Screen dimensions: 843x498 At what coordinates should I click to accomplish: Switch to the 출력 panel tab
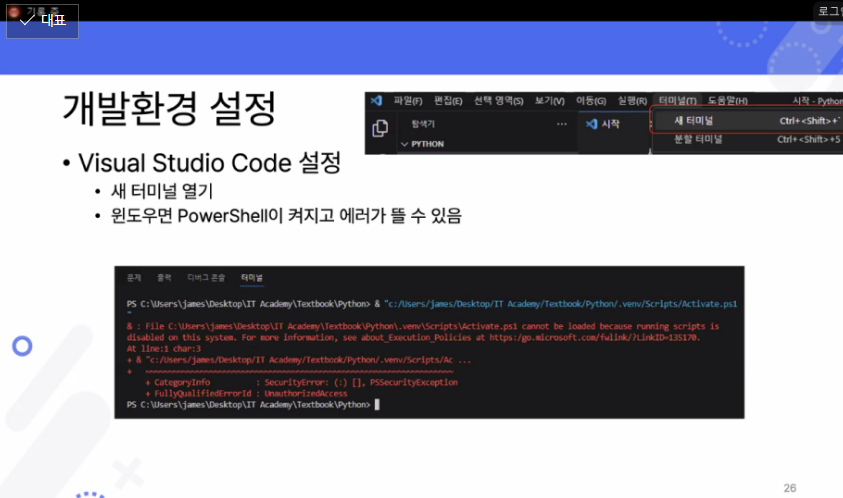coord(164,278)
